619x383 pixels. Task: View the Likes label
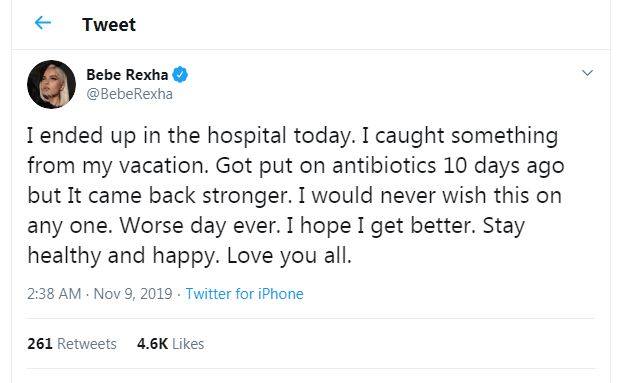click(x=188, y=344)
